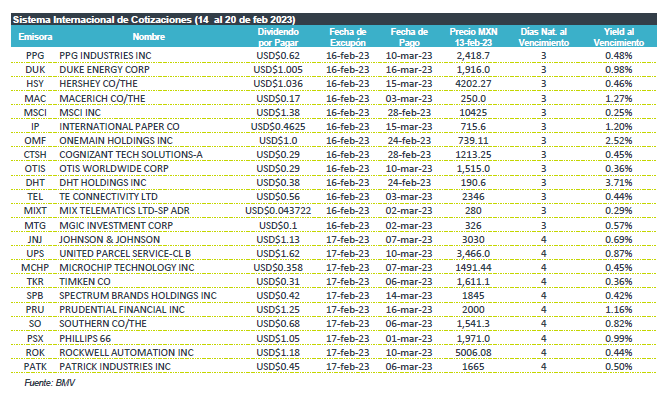Click the PPG ticker cell

35,56
